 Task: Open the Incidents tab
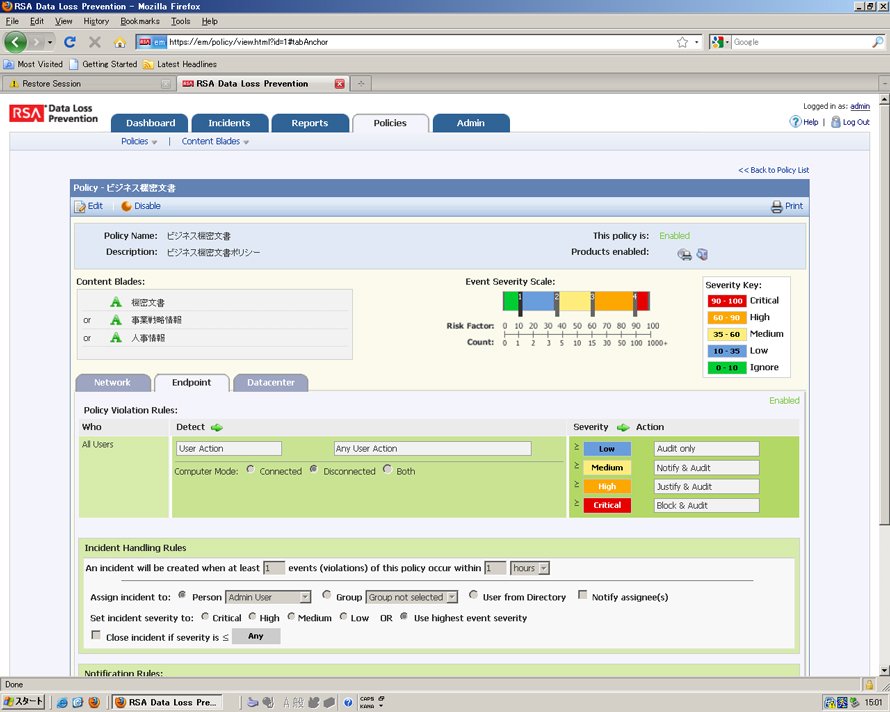pos(229,123)
